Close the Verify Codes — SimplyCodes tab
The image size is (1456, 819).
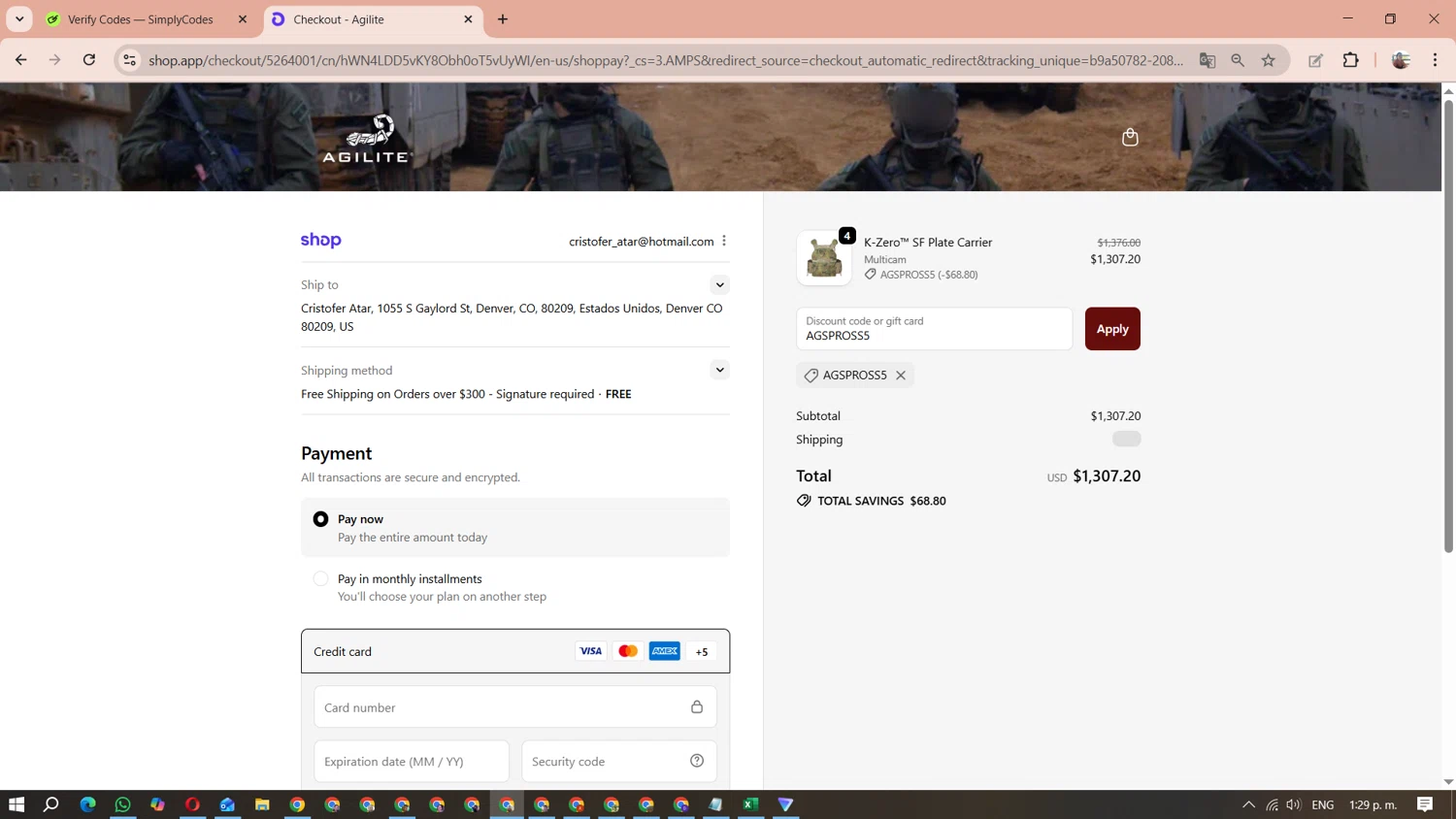coord(243,19)
